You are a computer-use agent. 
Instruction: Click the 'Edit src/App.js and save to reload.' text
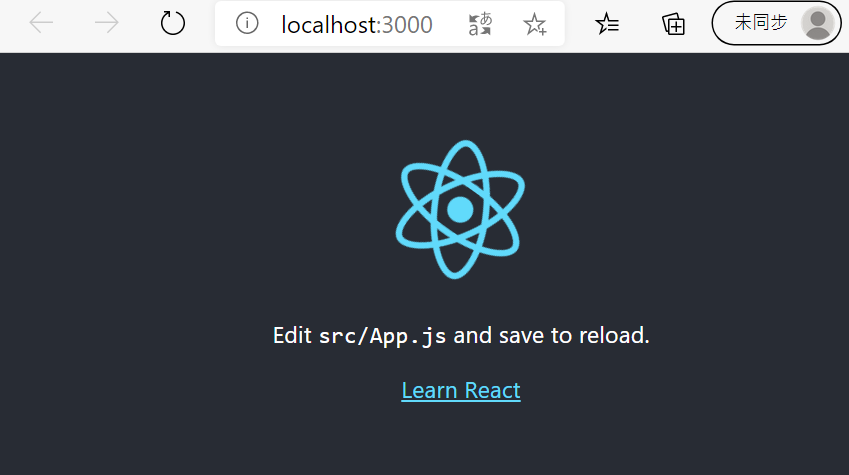pyautogui.click(x=461, y=336)
